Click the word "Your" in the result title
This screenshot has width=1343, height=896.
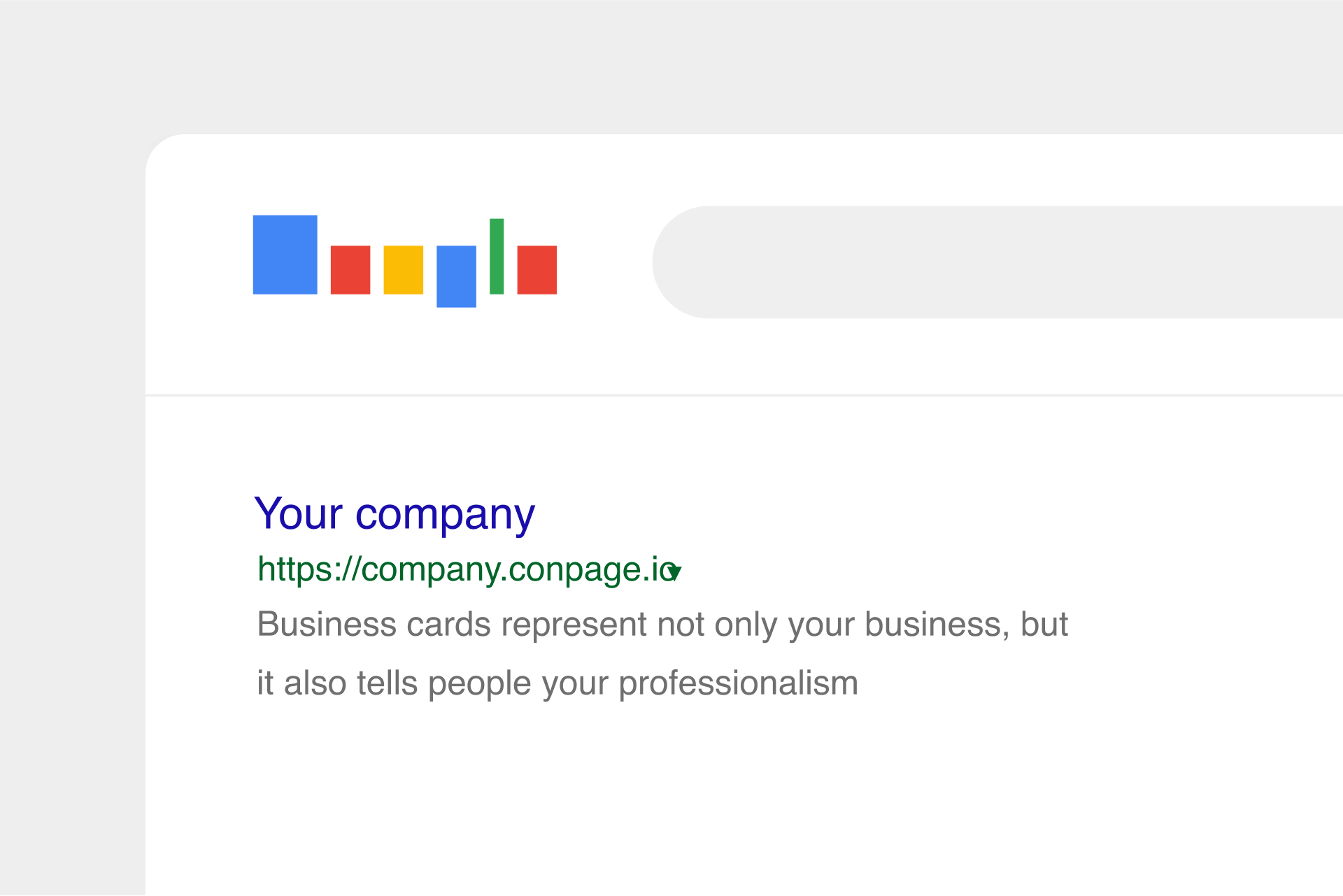click(x=299, y=513)
